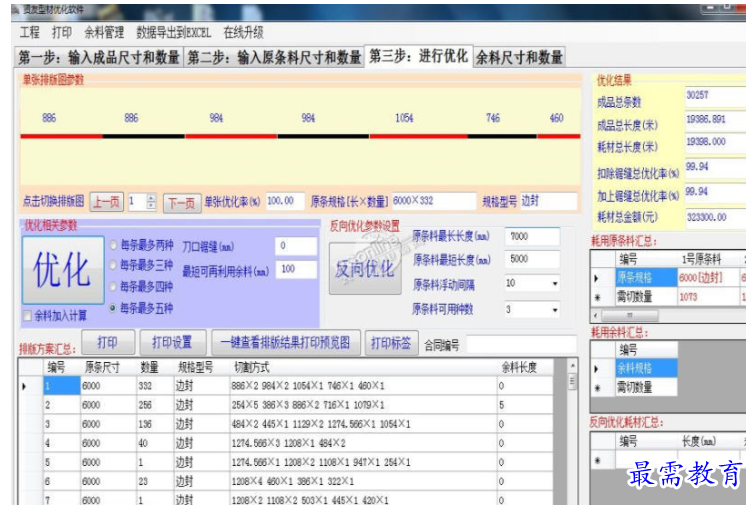Screen dimensions: 751x505
Task: Click 最短可再利用余料 input field
Action: tap(296, 269)
